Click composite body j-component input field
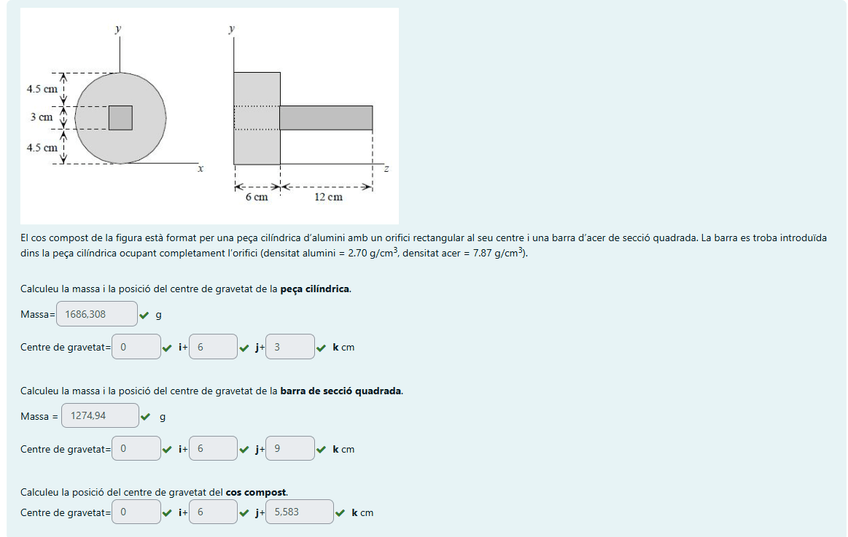 (x=212, y=513)
